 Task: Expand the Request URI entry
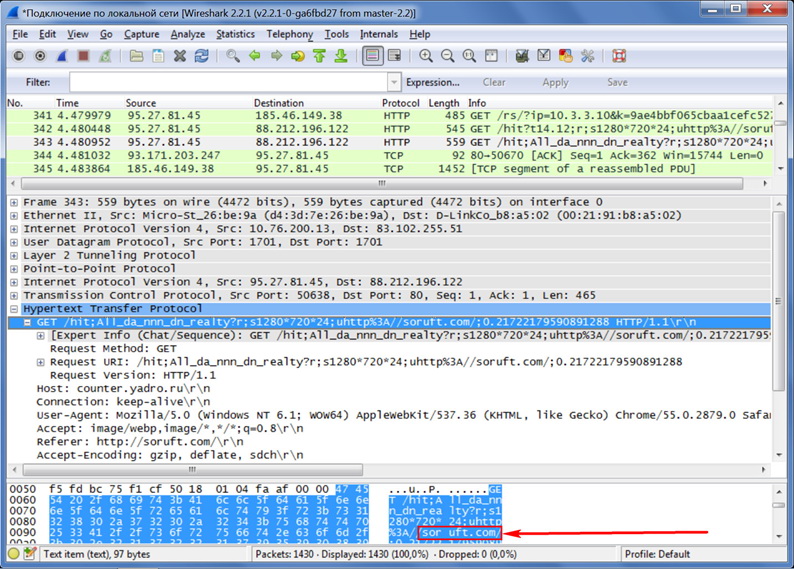pyautogui.click(x=40, y=362)
